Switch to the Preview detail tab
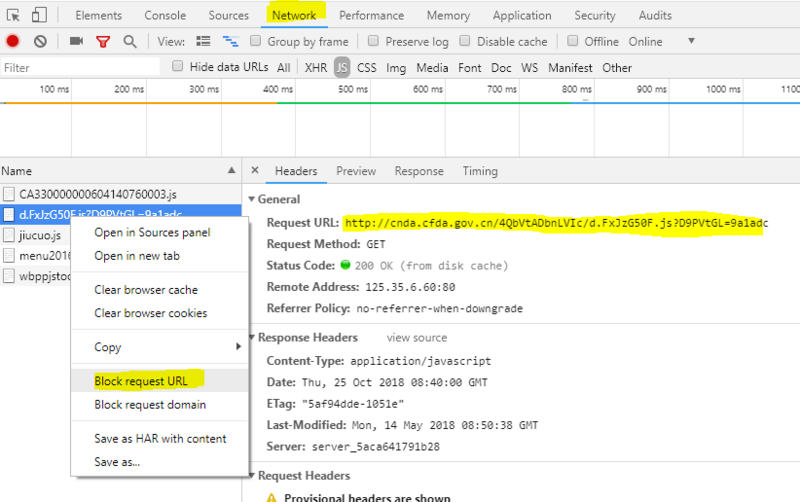The width and height of the screenshot is (800, 502). click(x=356, y=171)
